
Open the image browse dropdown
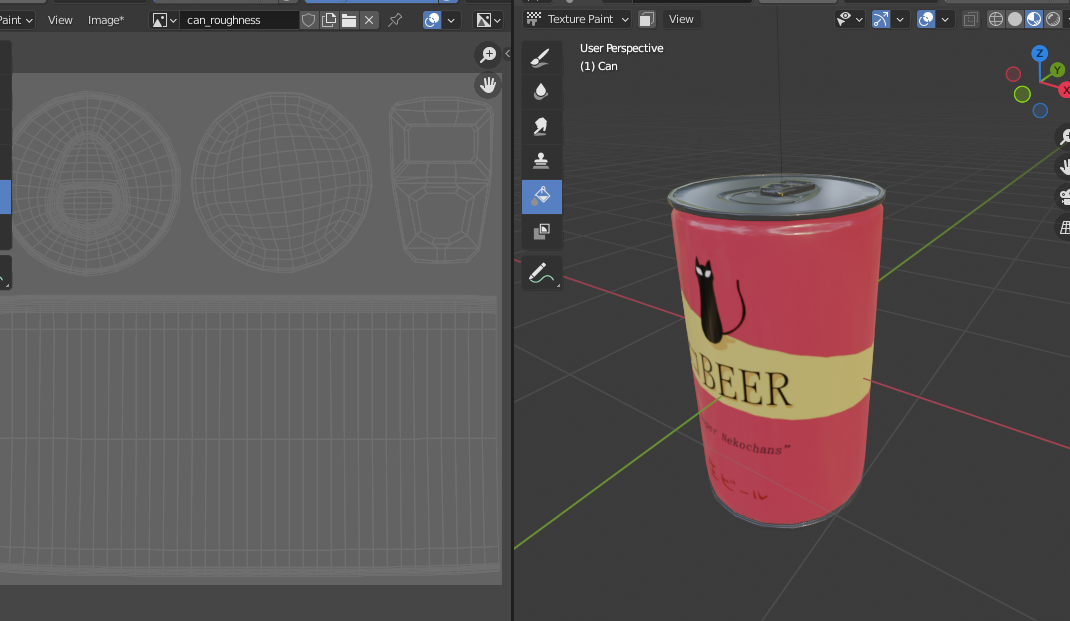click(x=164, y=20)
